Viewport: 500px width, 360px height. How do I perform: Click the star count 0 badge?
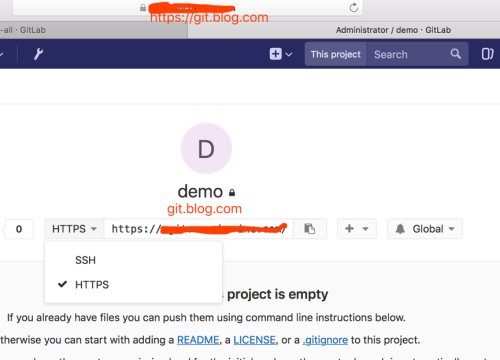tap(19, 229)
